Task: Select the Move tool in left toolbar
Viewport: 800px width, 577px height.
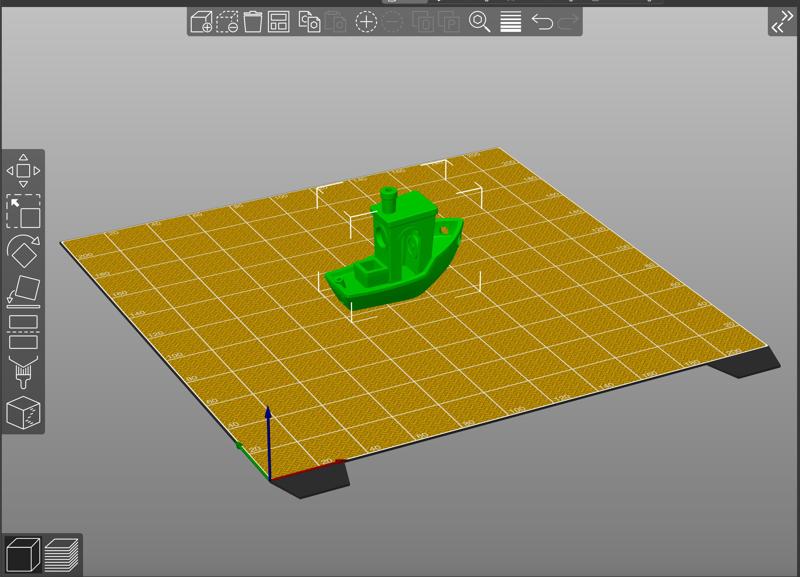Action: point(23,171)
